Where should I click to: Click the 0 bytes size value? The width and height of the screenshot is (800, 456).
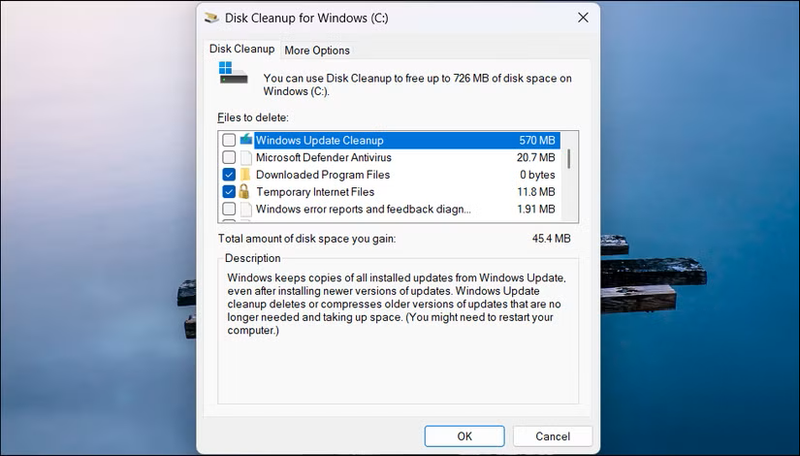[x=537, y=175]
